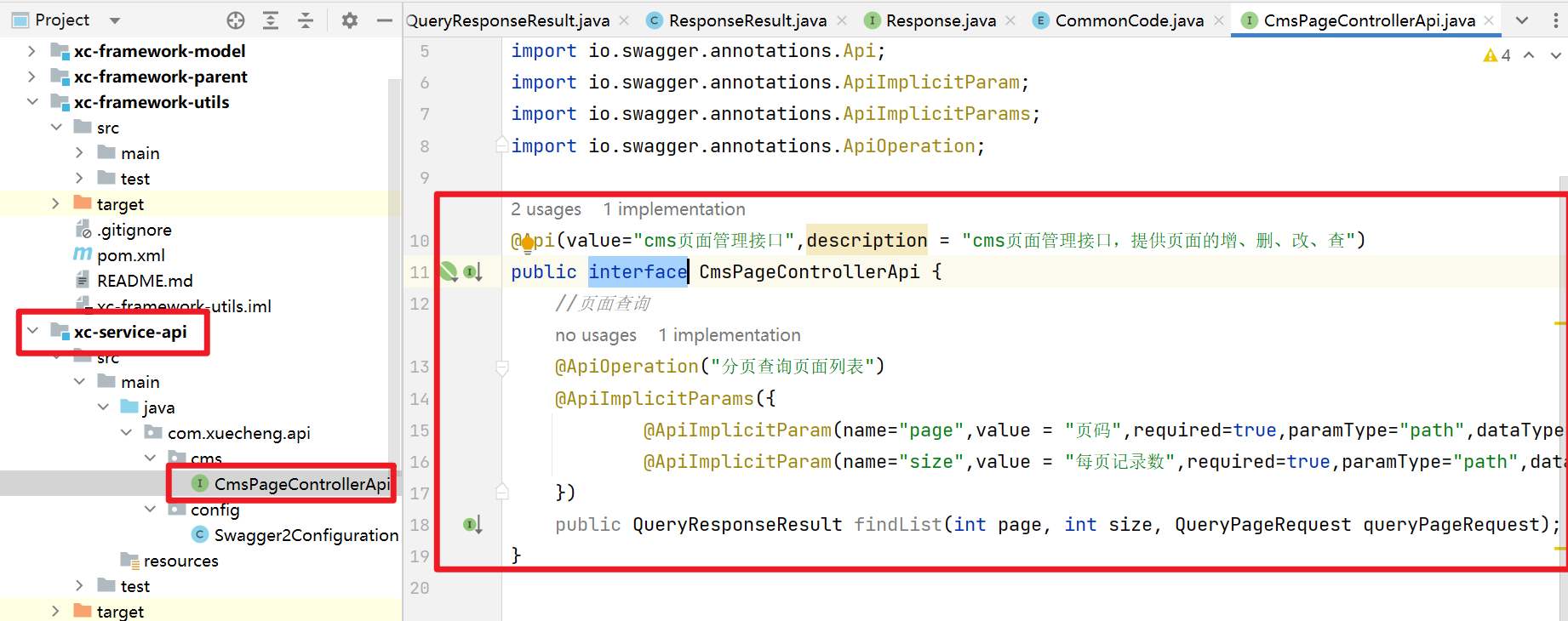Open Project panel settings gear
Image resolution: width=1568 pixels, height=621 pixels.
(x=349, y=20)
